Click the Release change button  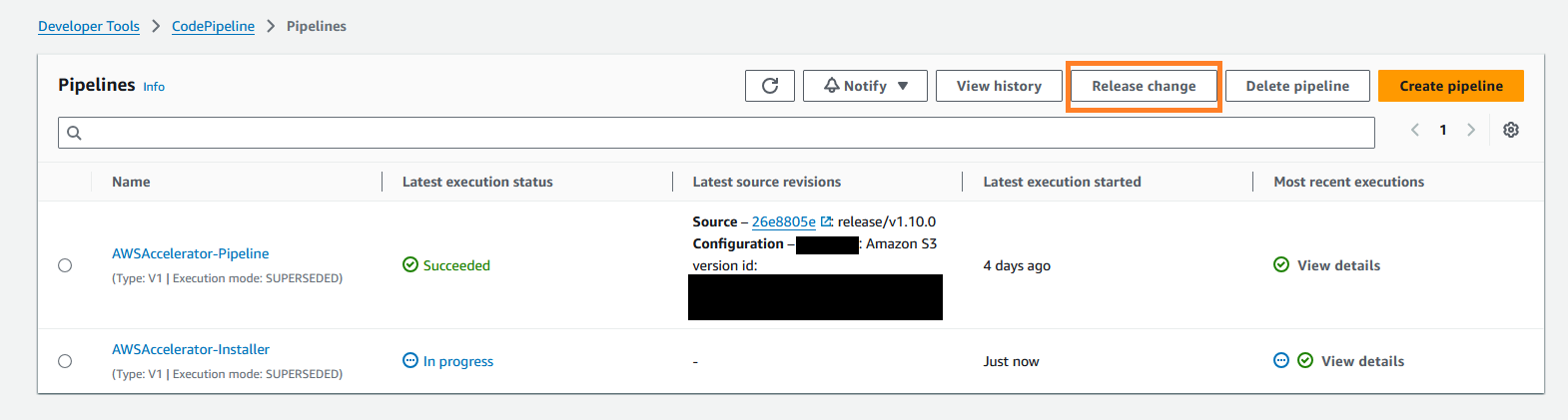[1144, 86]
